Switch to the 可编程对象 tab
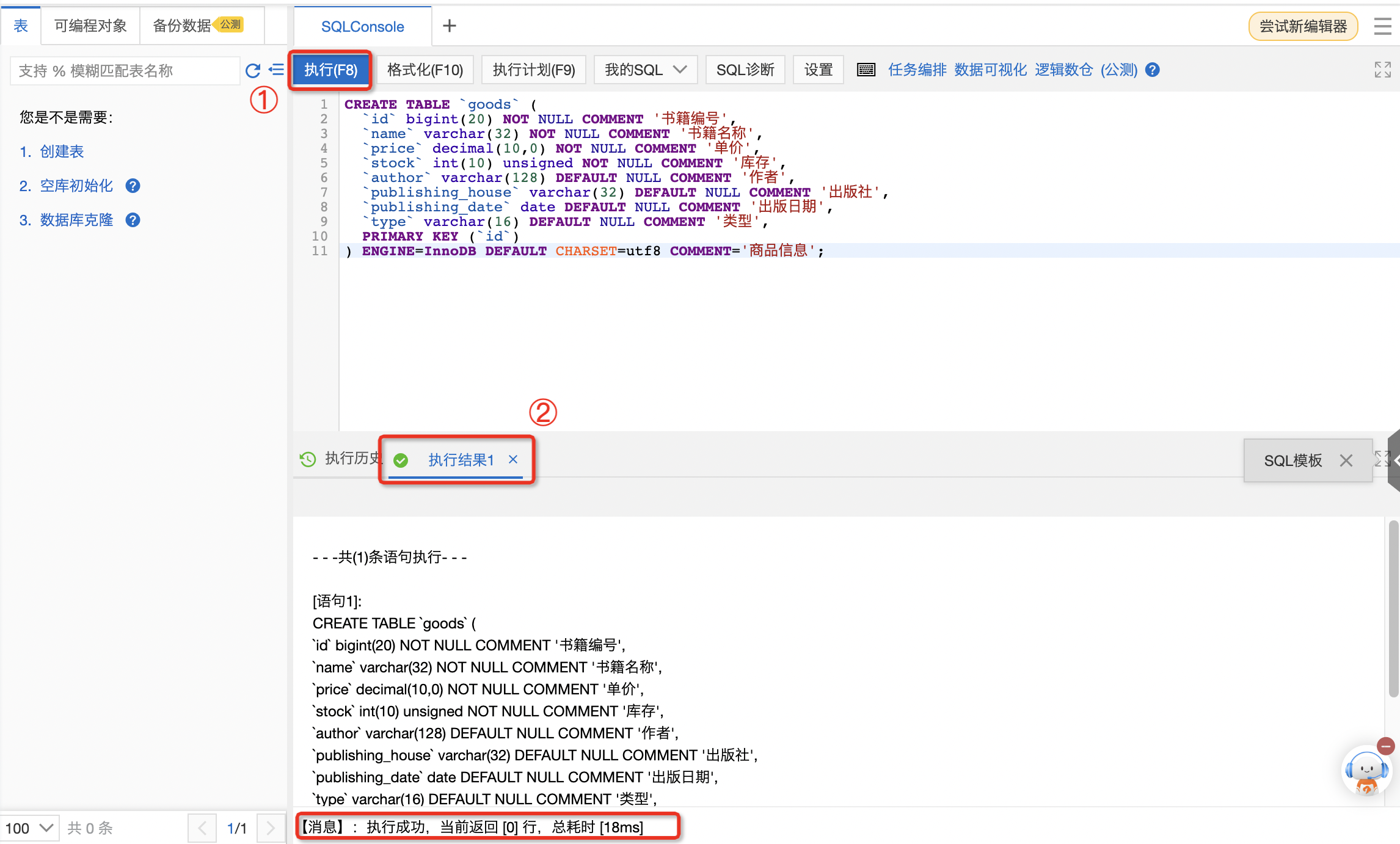 click(x=90, y=26)
